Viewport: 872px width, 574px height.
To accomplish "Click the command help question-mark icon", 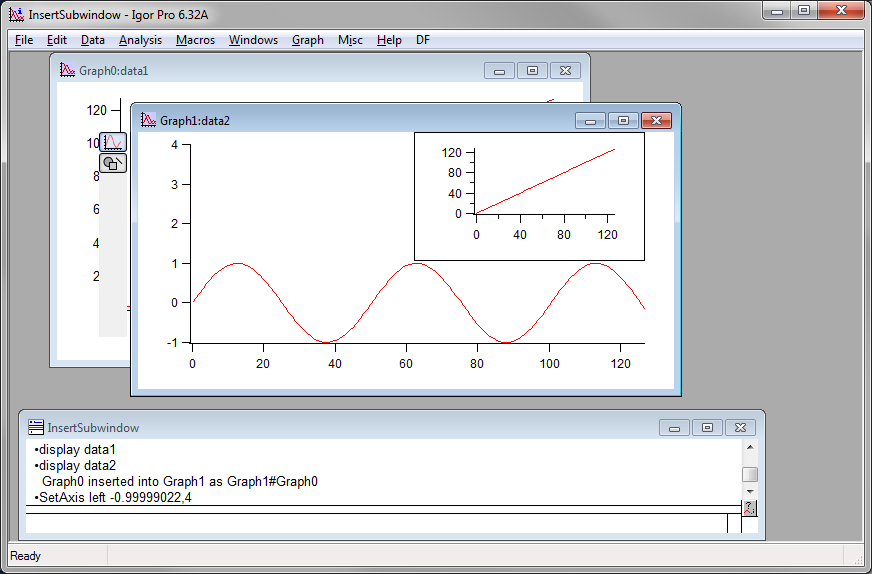I will pos(750,508).
